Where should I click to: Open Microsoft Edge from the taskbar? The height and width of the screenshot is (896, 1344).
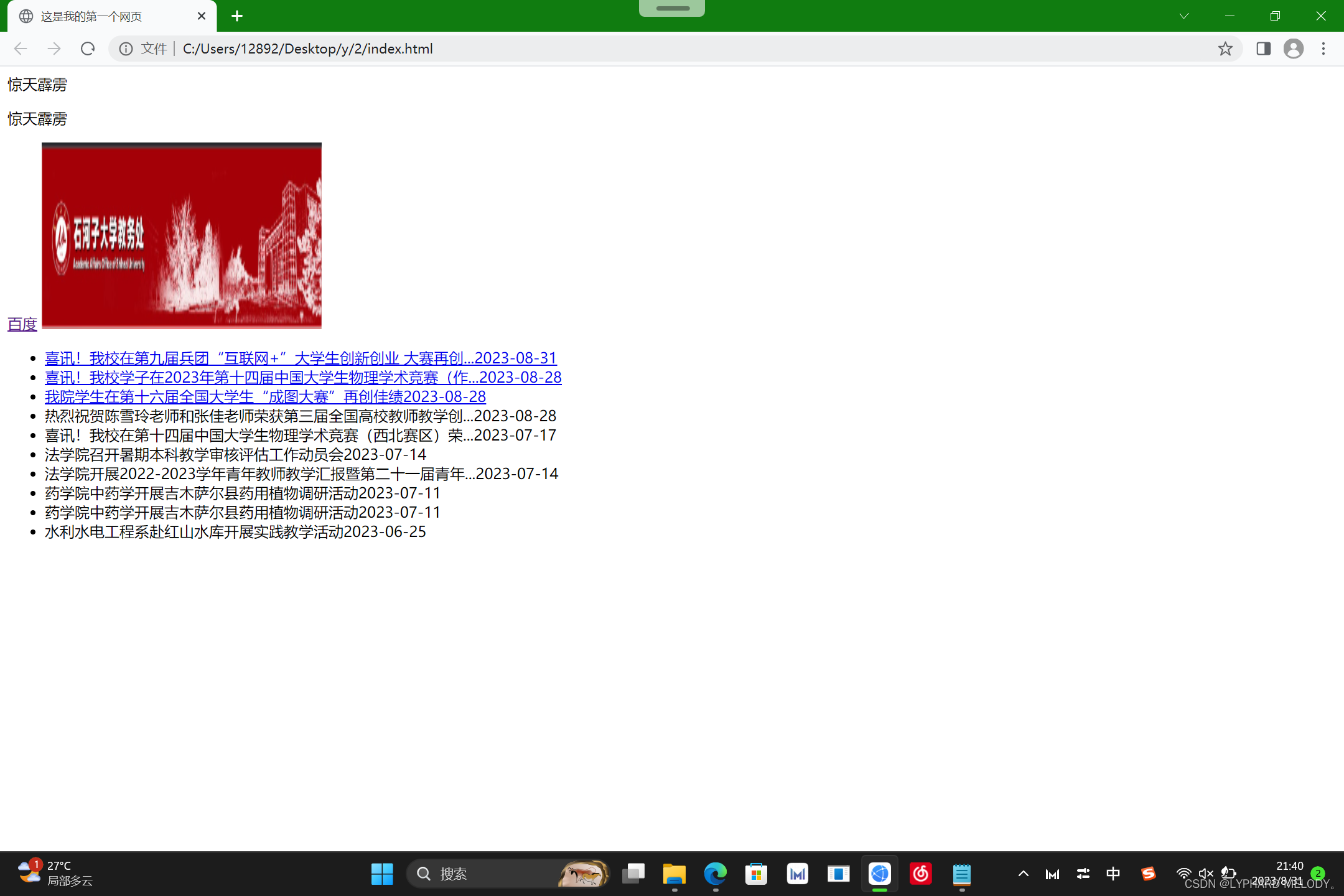(x=715, y=874)
